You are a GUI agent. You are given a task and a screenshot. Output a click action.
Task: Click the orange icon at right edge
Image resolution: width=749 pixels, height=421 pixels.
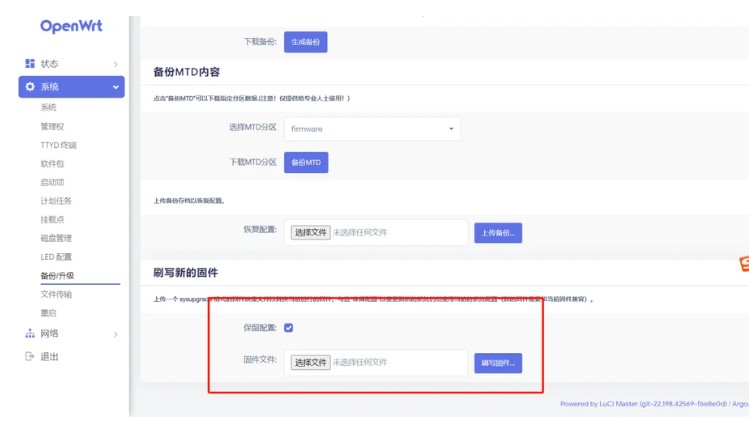coord(743,264)
